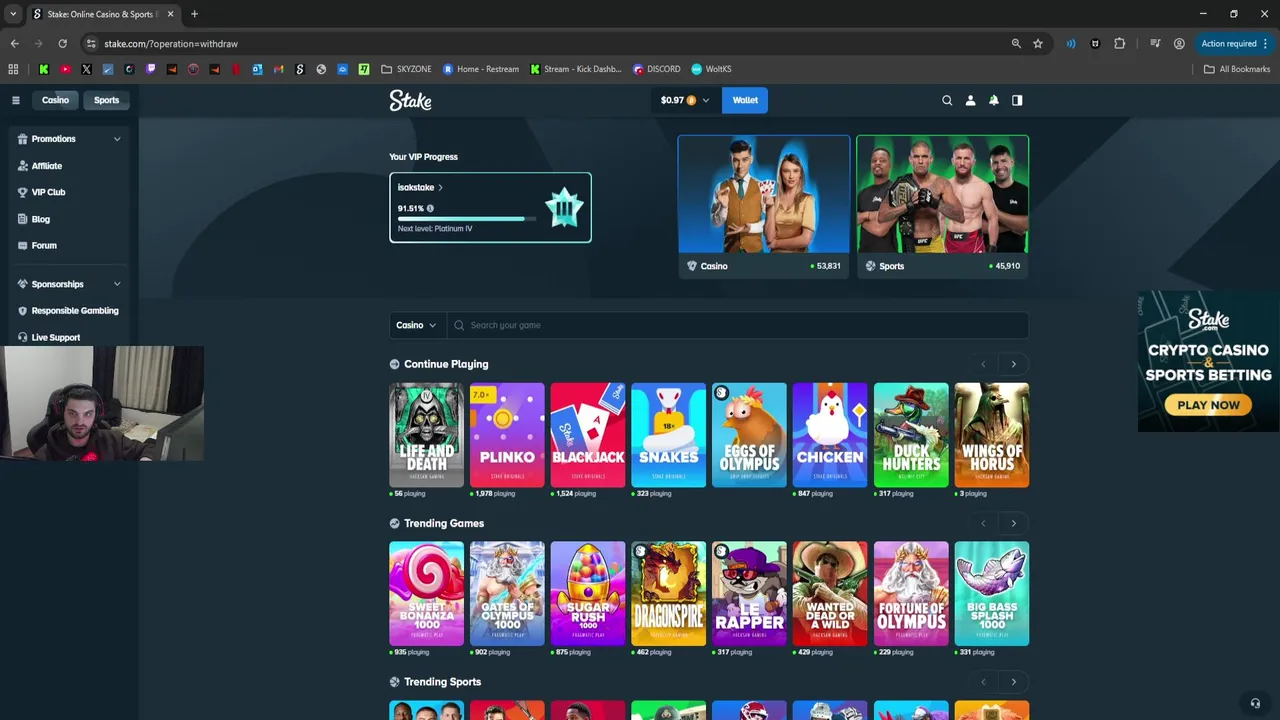Click the VIP progress info icon
Viewport: 1280px width, 720px height.
(430, 208)
